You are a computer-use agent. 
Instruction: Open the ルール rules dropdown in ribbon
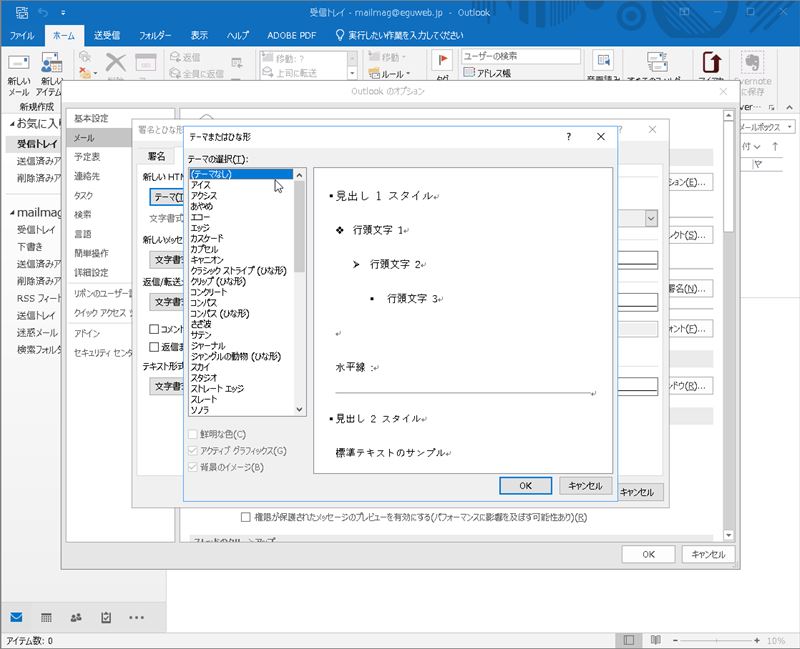click(392, 74)
